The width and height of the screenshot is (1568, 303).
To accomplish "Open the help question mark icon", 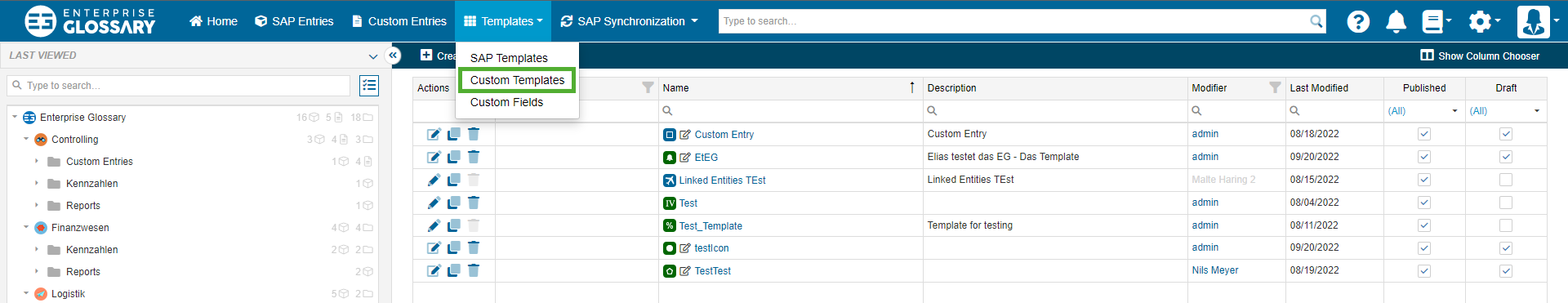I will pyautogui.click(x=1358, y=21).
